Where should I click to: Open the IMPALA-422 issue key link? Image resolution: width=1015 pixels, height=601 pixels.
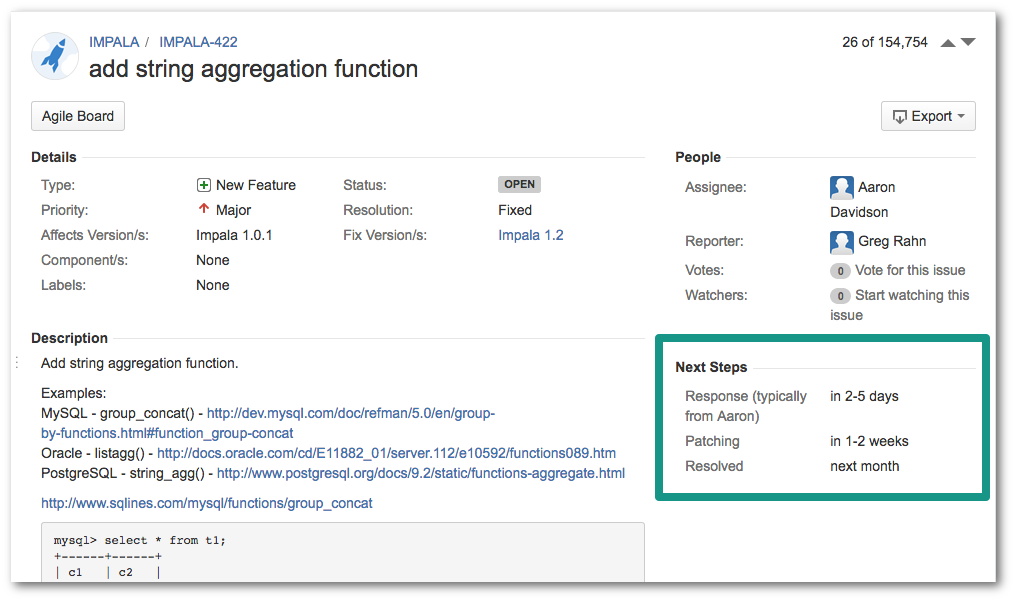coord(198,42)
